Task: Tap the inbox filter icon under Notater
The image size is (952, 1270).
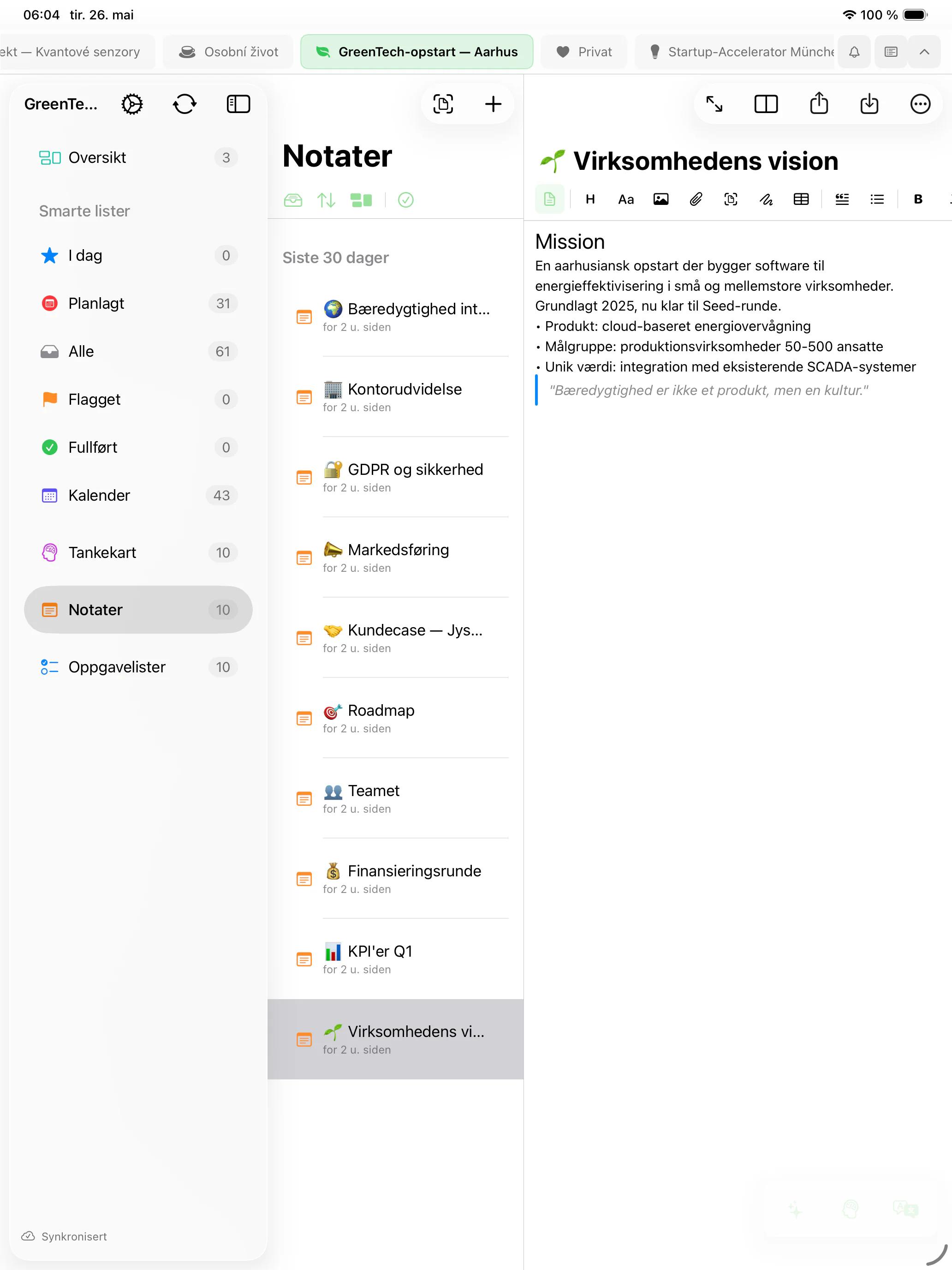Action: pos(293,200)
